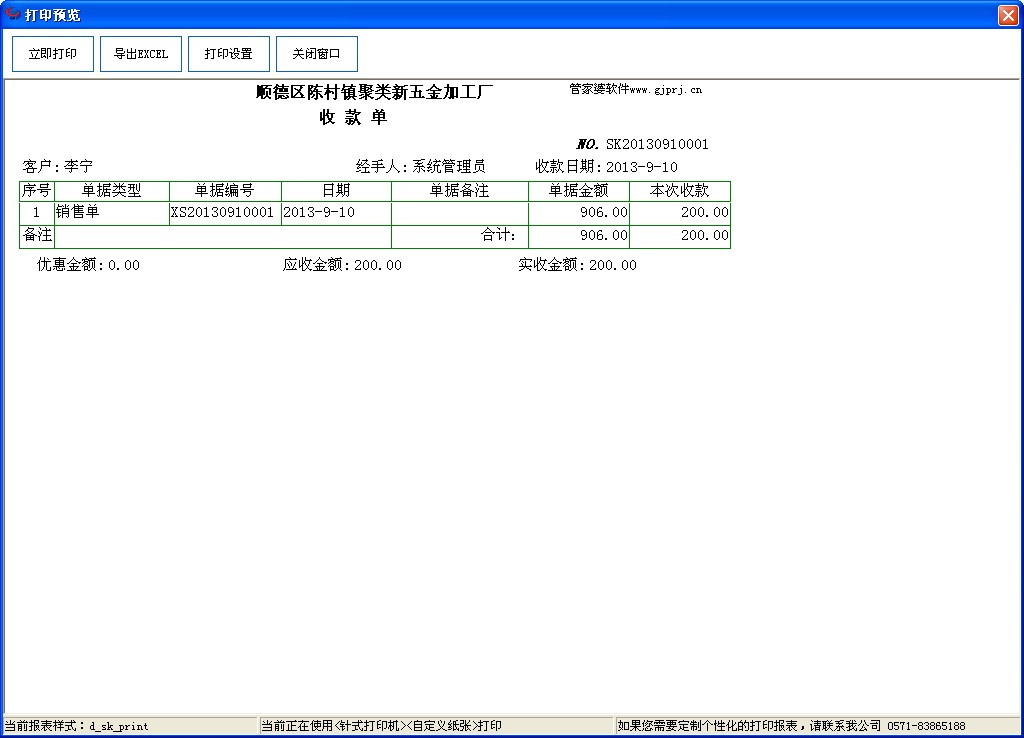The image size is (1024, 738).
Task: Open 打印设置 print settings
Action: (x=229, y=54)
